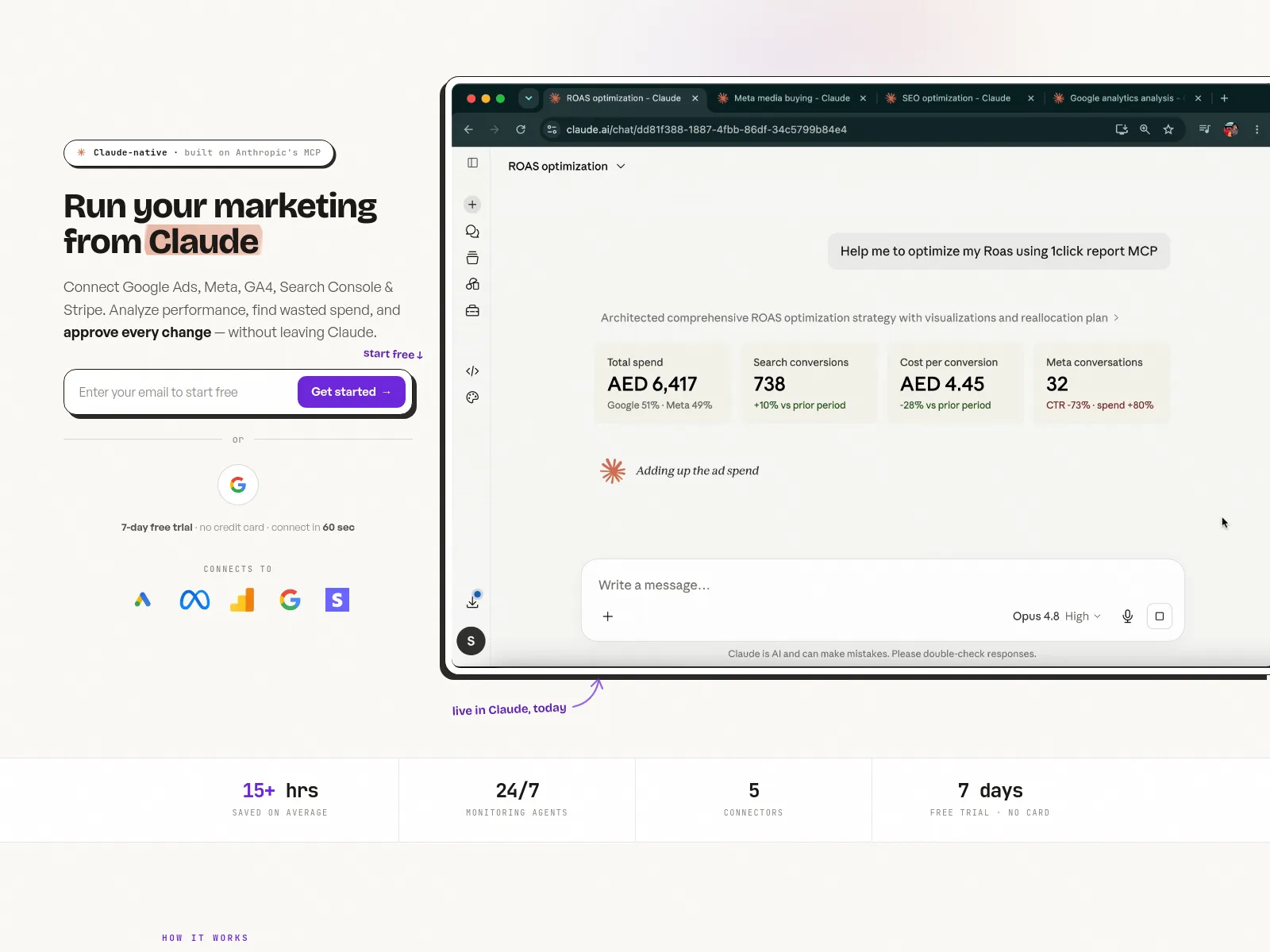The height and width of the screenshot is (952, 1270).
Task: Click the Cost per conversion AED 4.45 card
Action: pos(955,383)
